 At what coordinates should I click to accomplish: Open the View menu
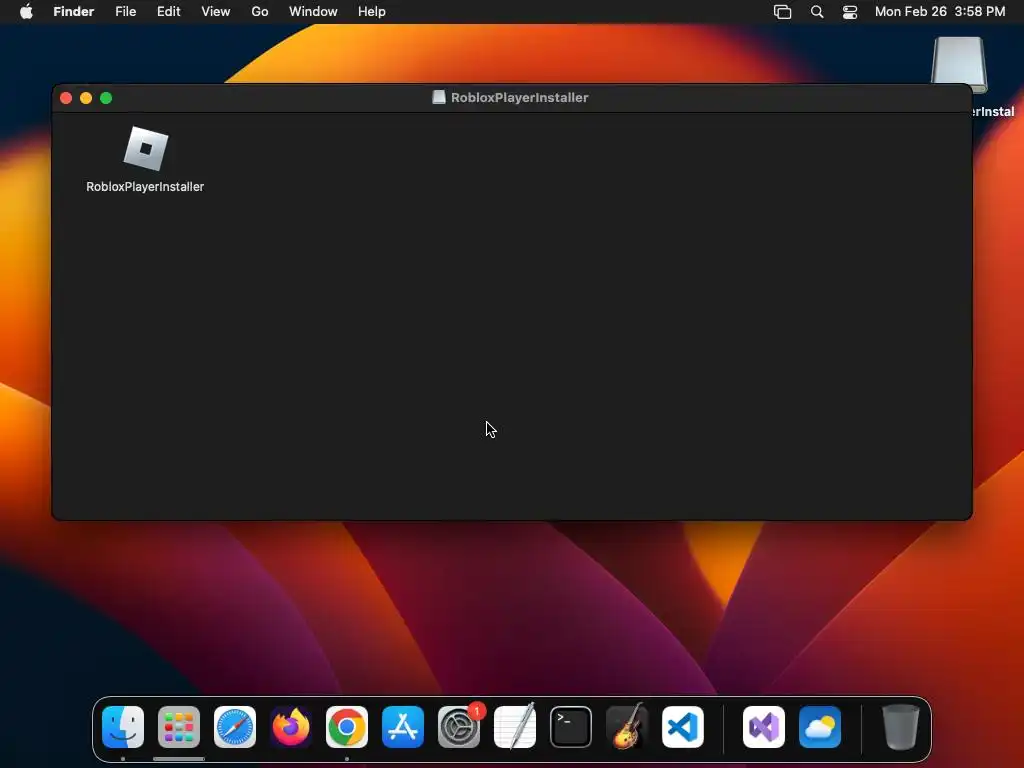pyautogui.click(x=216, y=12)
